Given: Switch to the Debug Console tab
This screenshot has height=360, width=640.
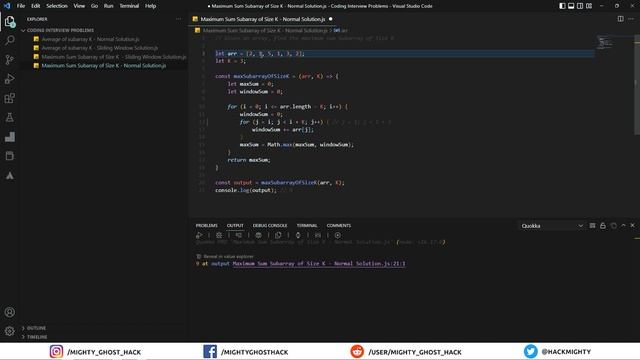Looking at the screenshot, I should click(x=270, y=225).
